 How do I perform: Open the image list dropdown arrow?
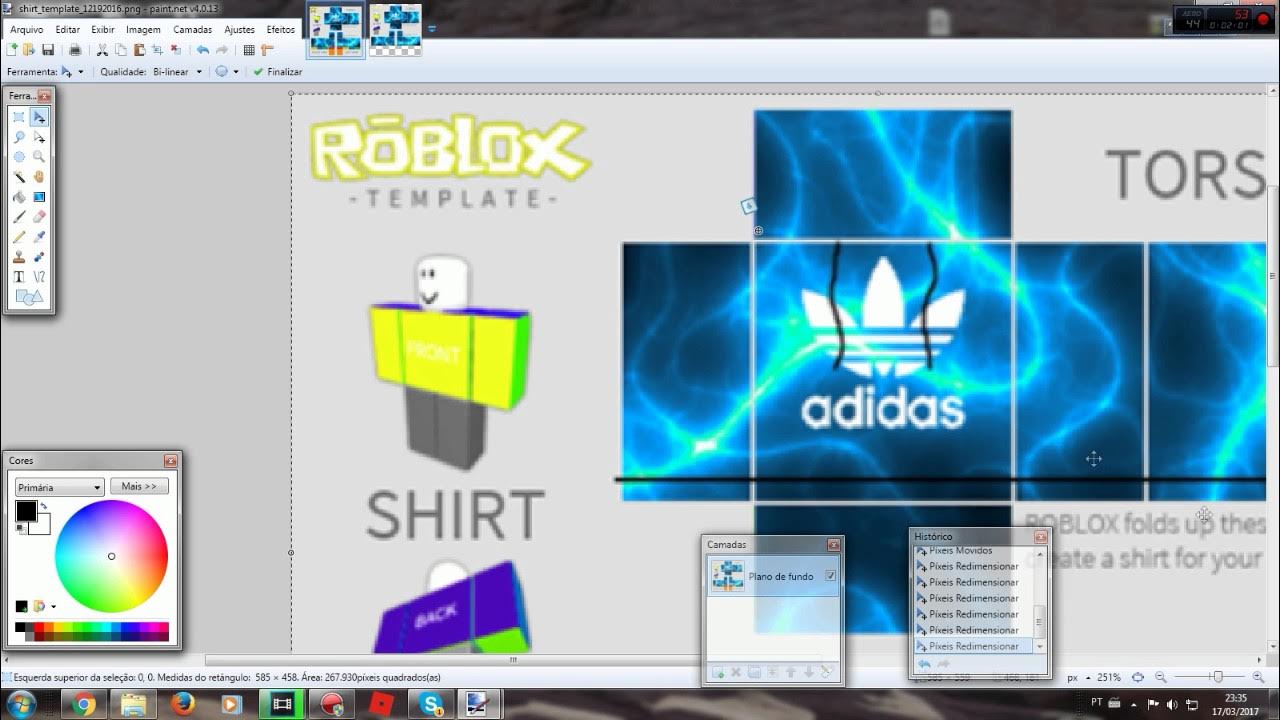pyautogui.click(x=432, y=29)
